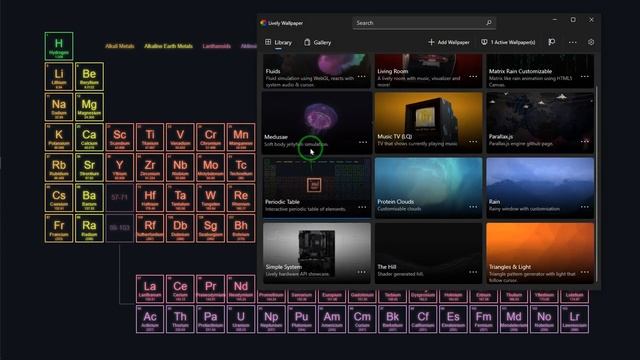Image resolution: width=640 pixels, height=360 pixels.
Task: Select the Parallax.js wallpaper thumbnail
Action: click(540, 122)
